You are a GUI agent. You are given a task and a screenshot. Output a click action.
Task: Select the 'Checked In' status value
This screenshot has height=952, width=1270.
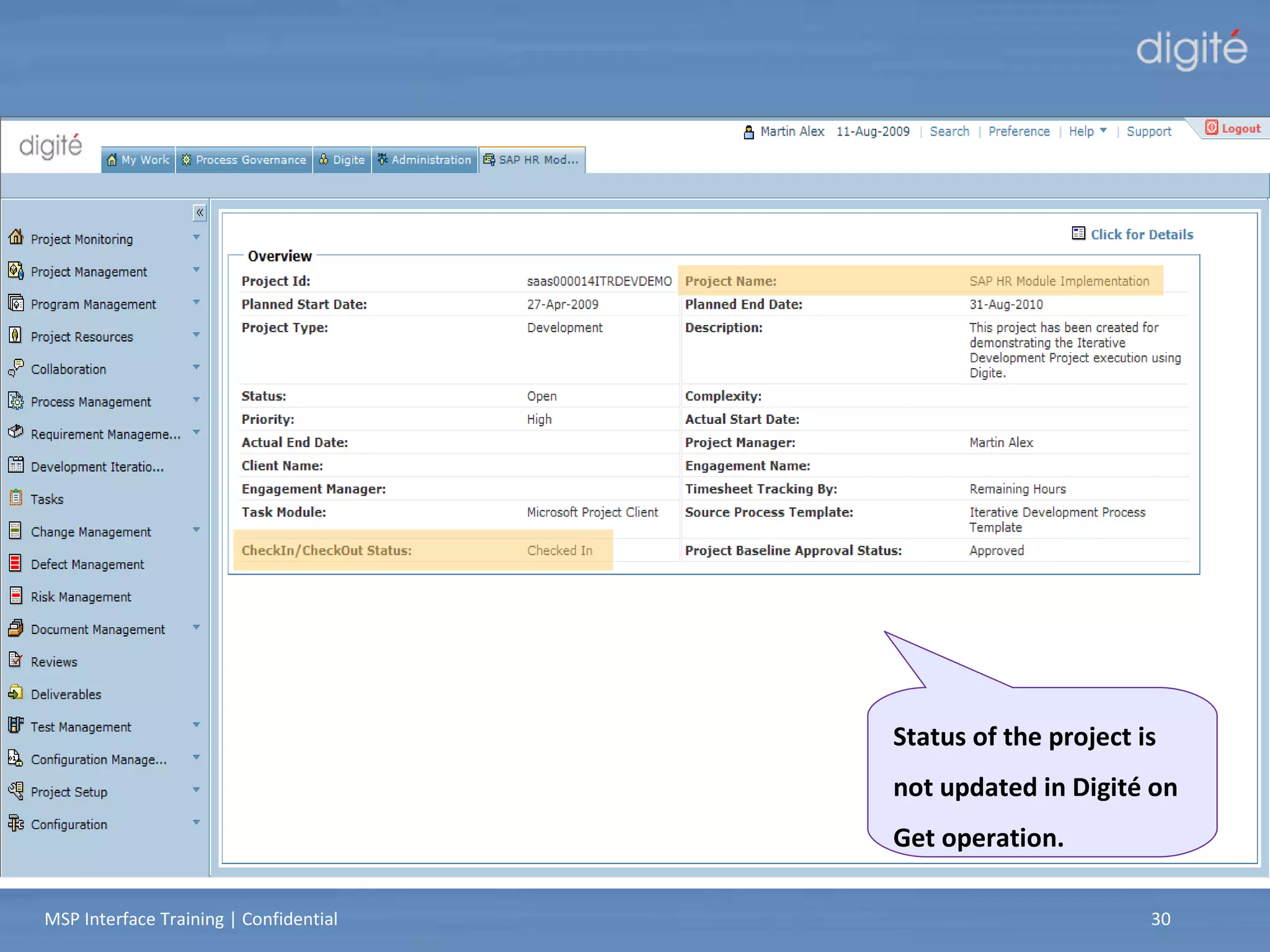pyautogui.click(x=559, y=550)
